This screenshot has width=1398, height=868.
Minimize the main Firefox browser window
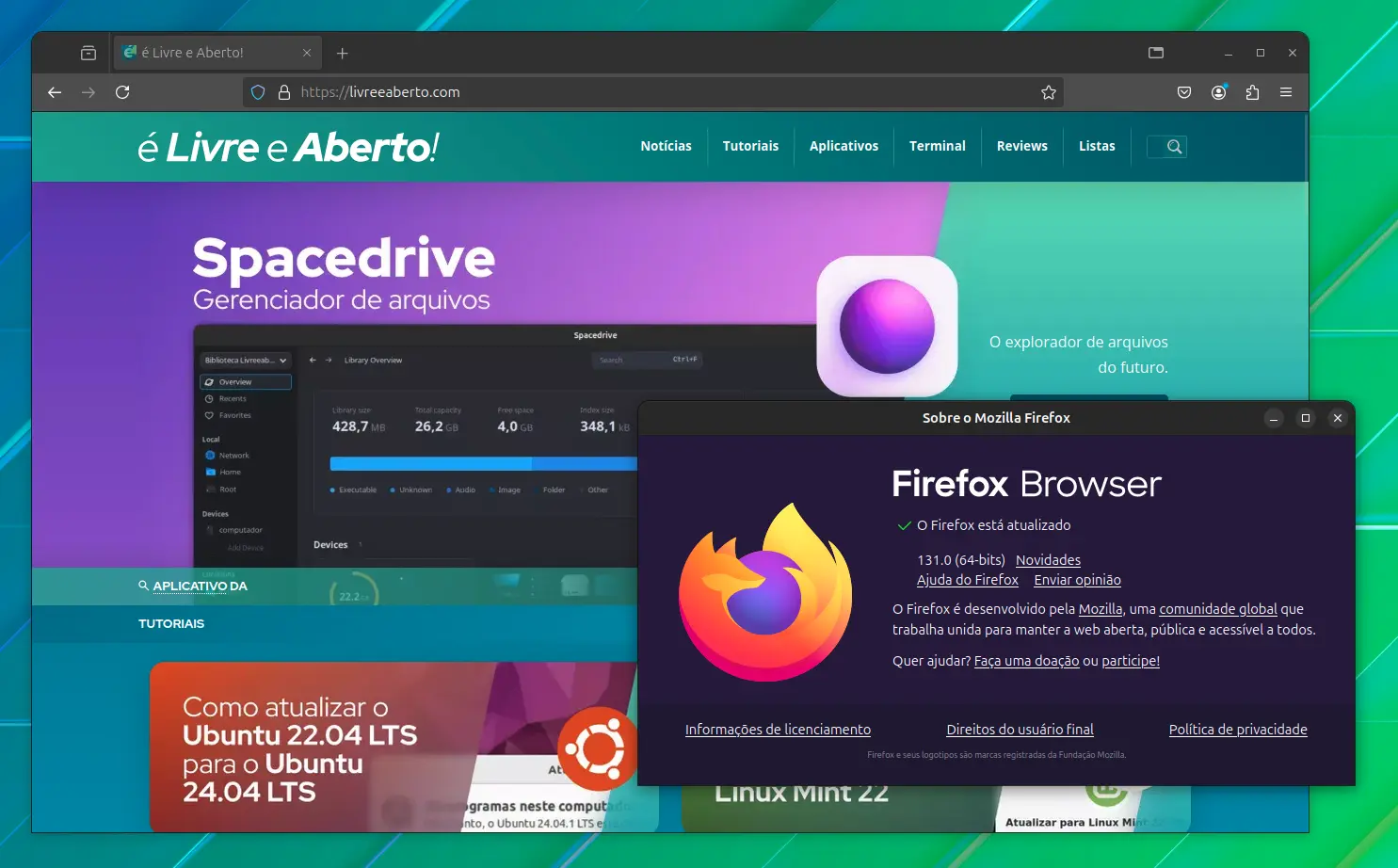[1229, 53]
